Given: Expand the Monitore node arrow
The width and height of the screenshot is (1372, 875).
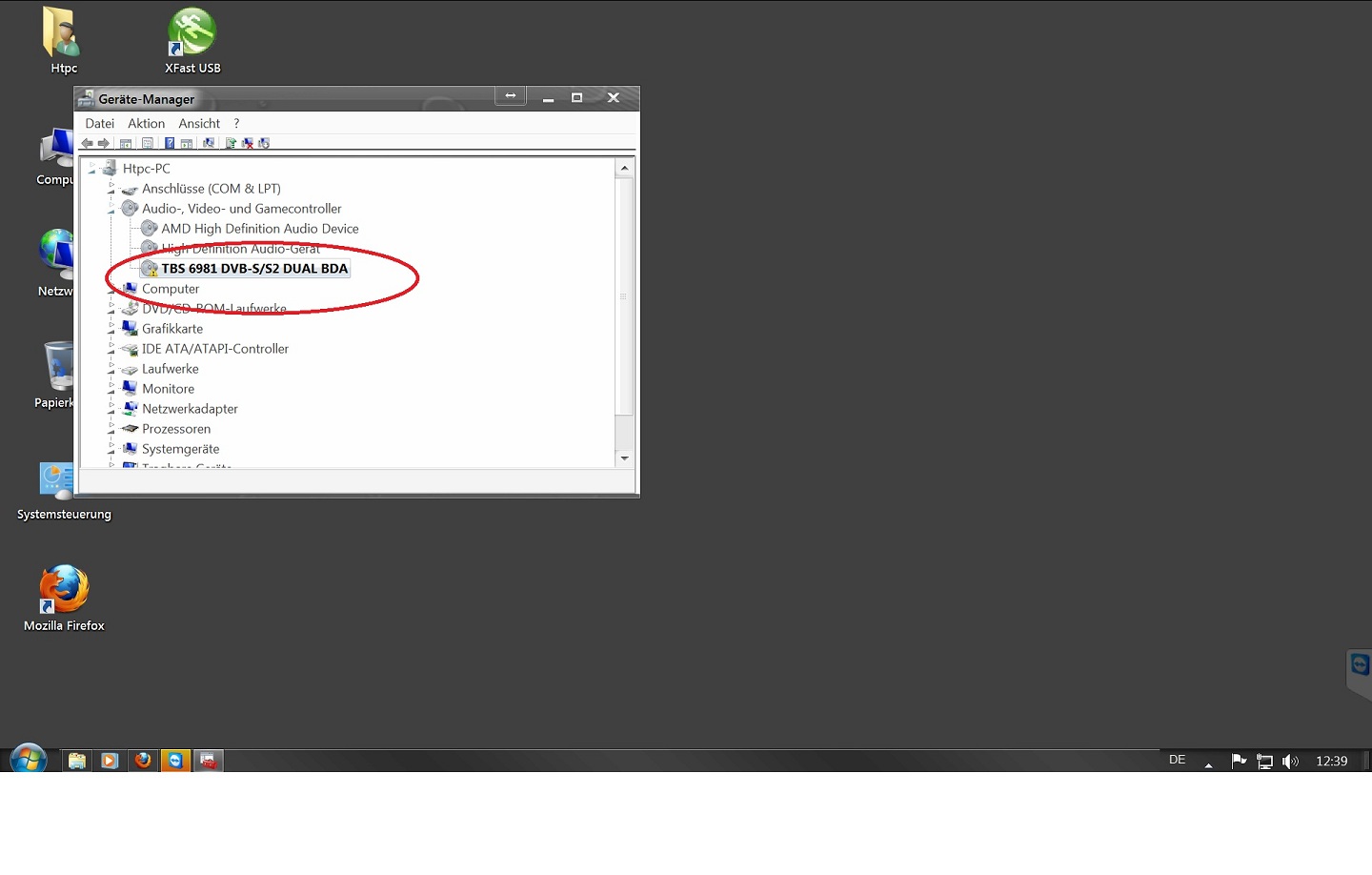Looking at the screenshot, I should pos(111,388).
